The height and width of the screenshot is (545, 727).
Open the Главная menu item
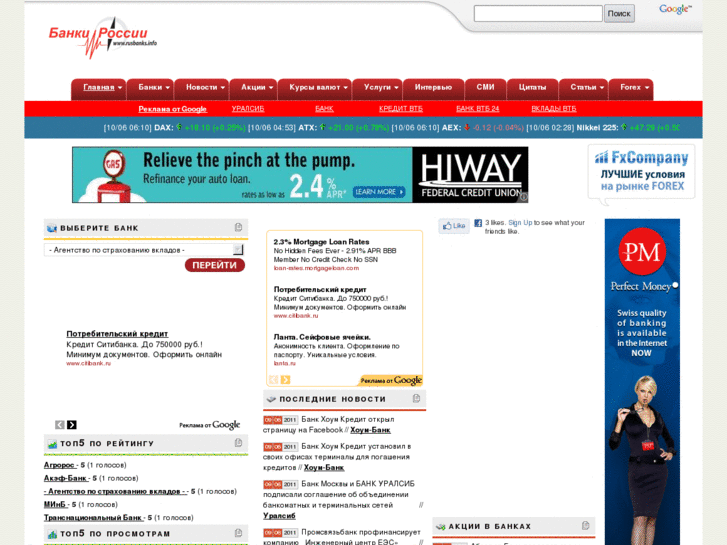coord(99,87)
